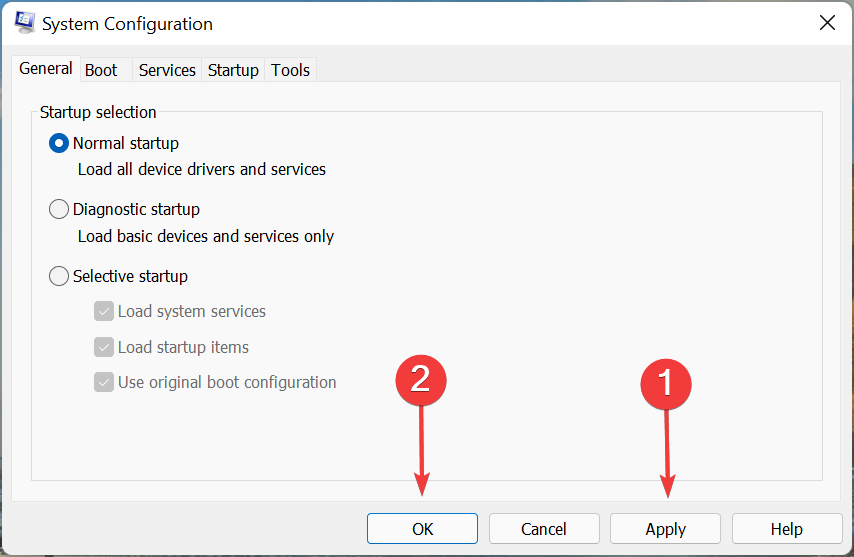
Task: Toggle the Load startup items checkbox
Action: (104, 347)
